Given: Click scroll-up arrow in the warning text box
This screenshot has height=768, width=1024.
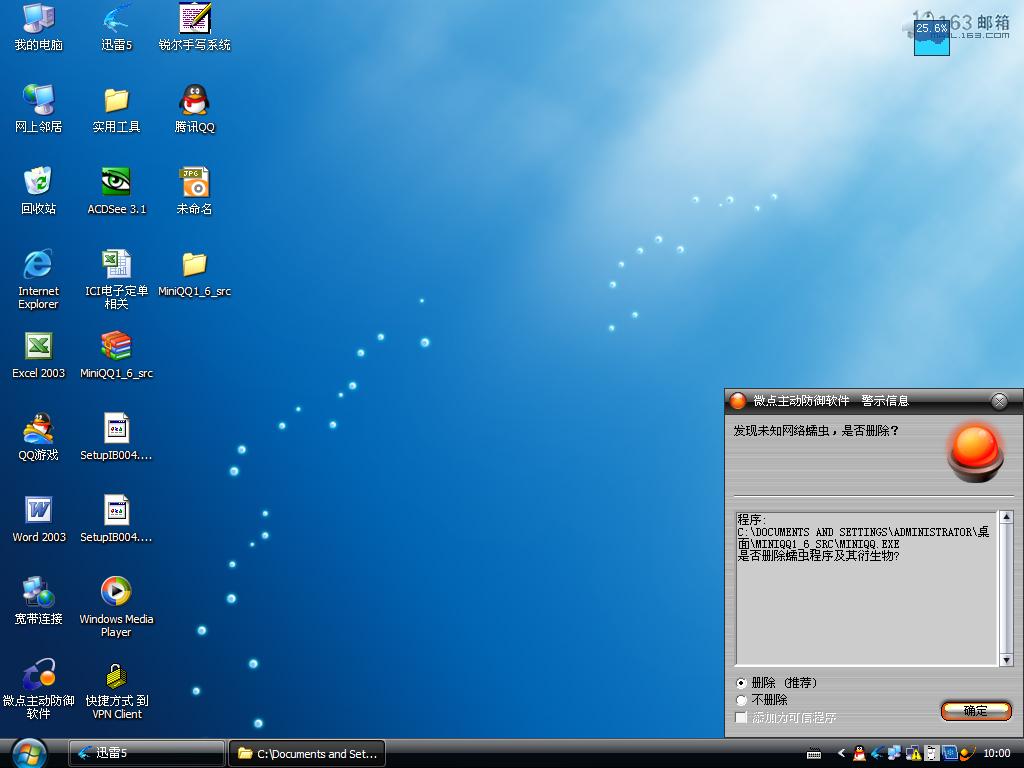Looking at the screenshot, I should (x=1005, y=518).
